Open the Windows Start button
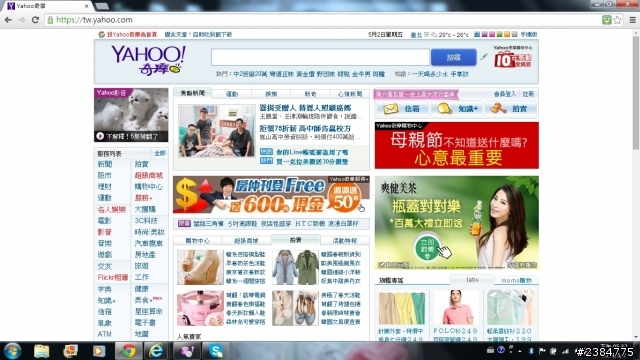The width and height of the screenshot is (640, 360). [x=12, y=351]
